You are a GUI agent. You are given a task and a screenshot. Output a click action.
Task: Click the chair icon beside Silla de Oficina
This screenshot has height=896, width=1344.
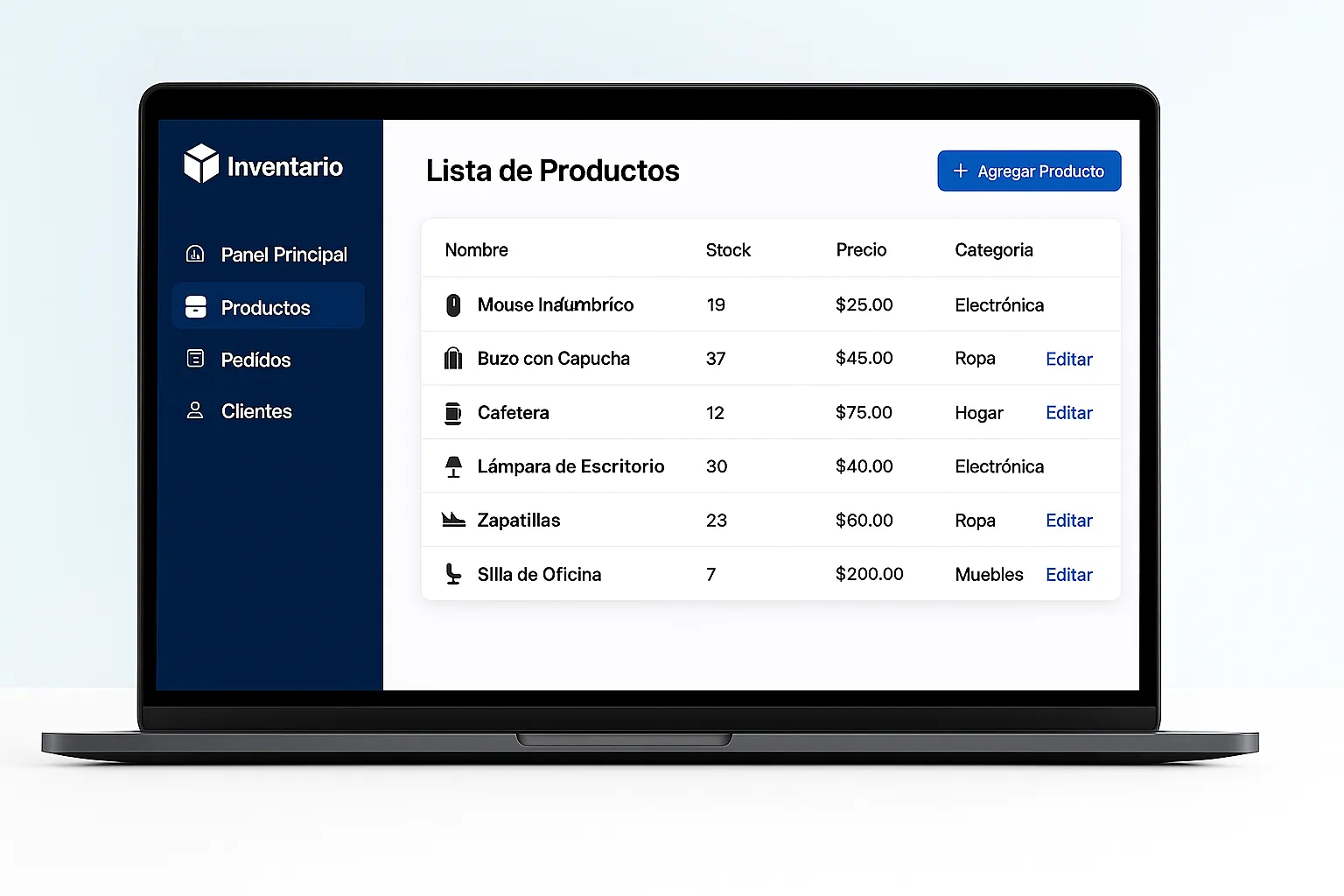pos(453,574)
